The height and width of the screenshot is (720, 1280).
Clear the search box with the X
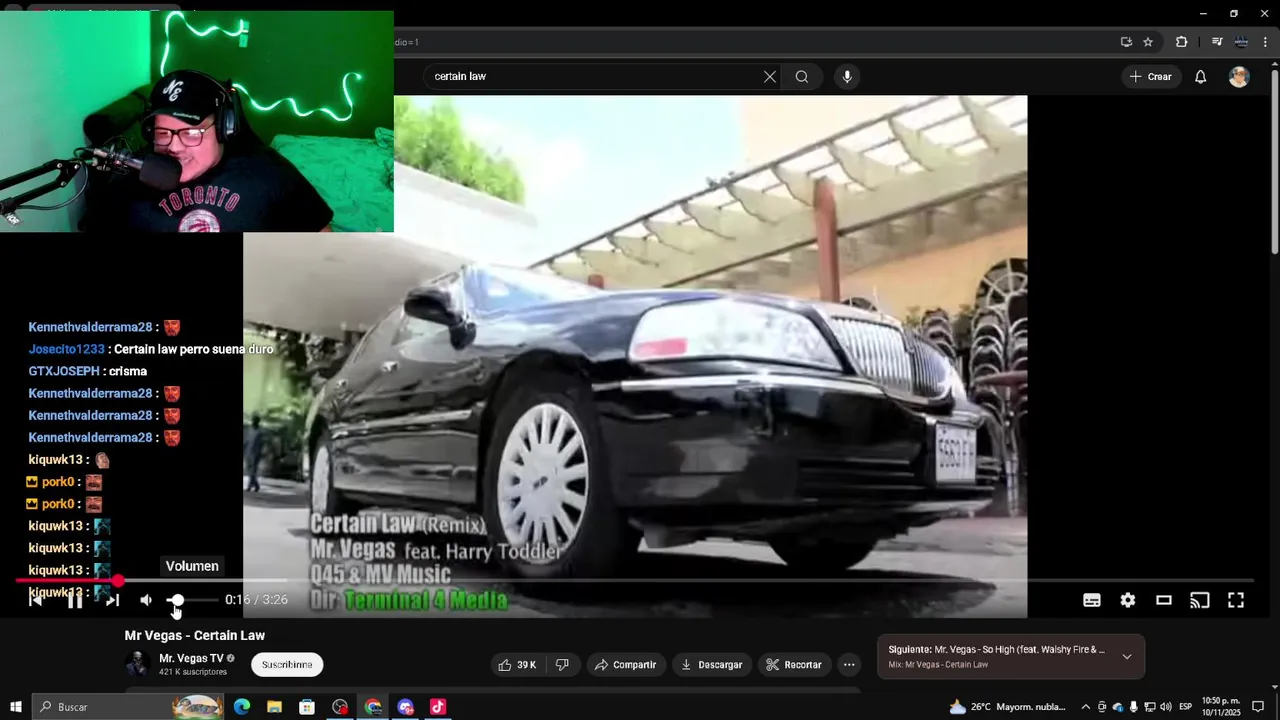tap(770, 77)
